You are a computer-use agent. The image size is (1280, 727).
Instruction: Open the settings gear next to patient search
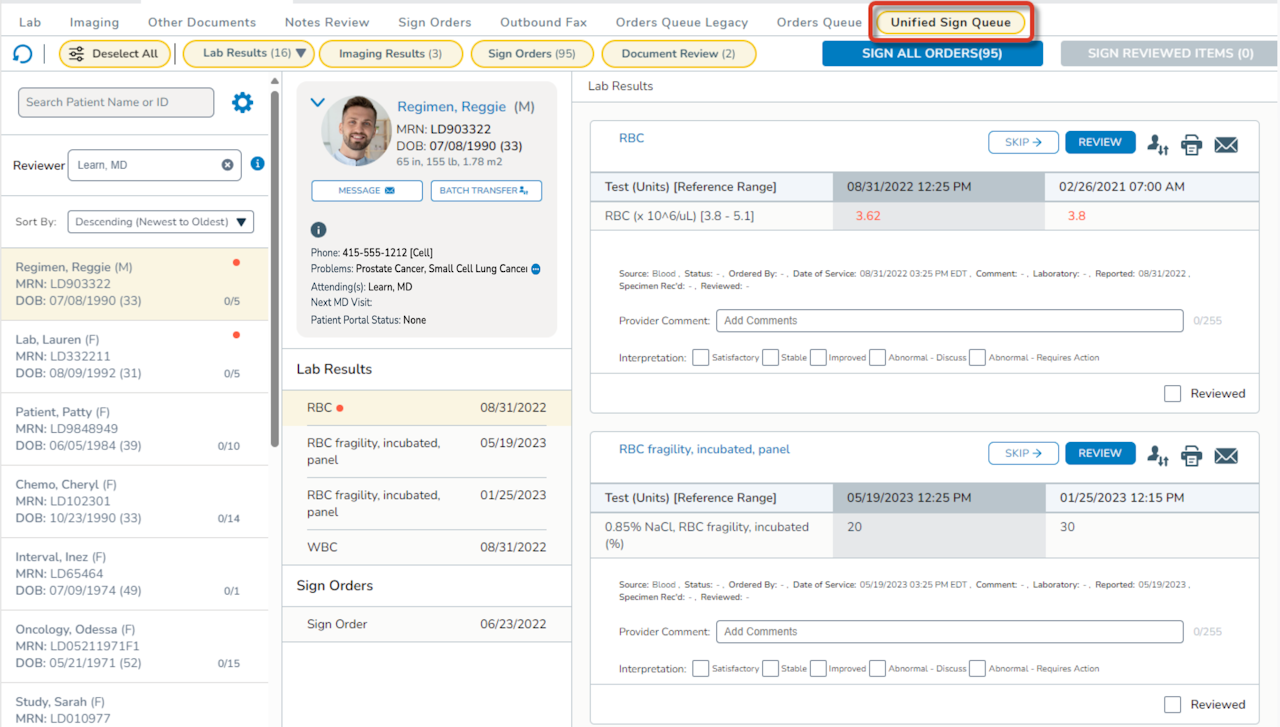pos(242,102)
